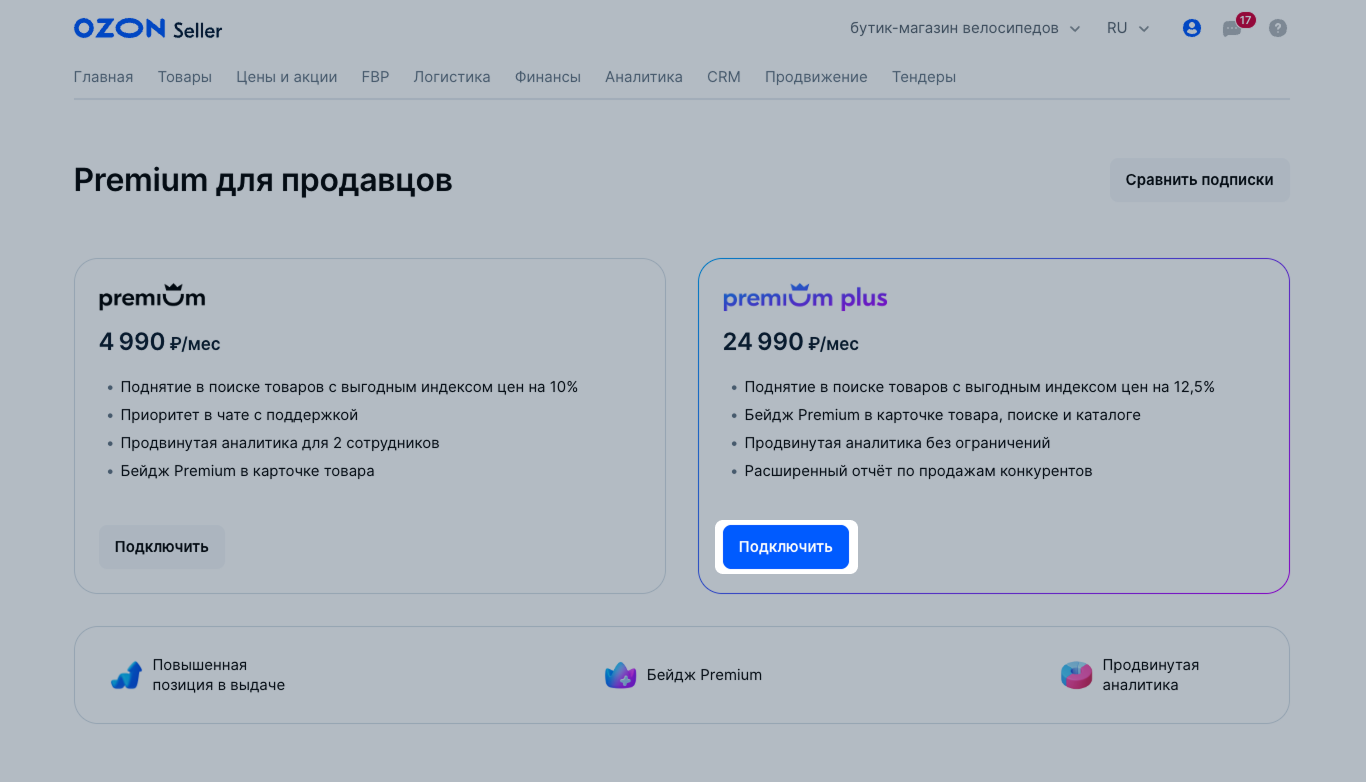Click the premium plan logo

pos(152,297)
